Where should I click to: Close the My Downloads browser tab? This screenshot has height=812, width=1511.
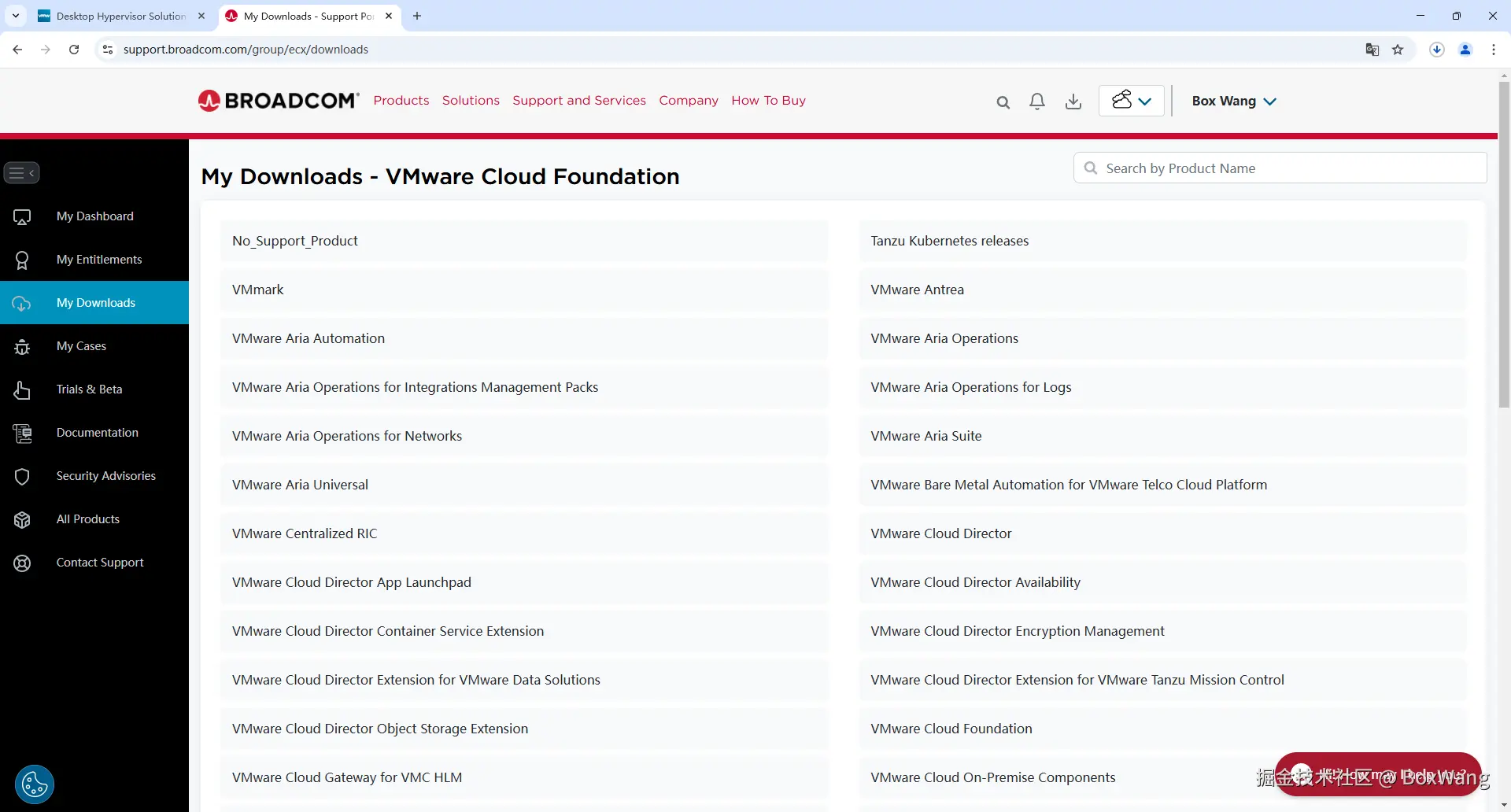tap(389, 16)
